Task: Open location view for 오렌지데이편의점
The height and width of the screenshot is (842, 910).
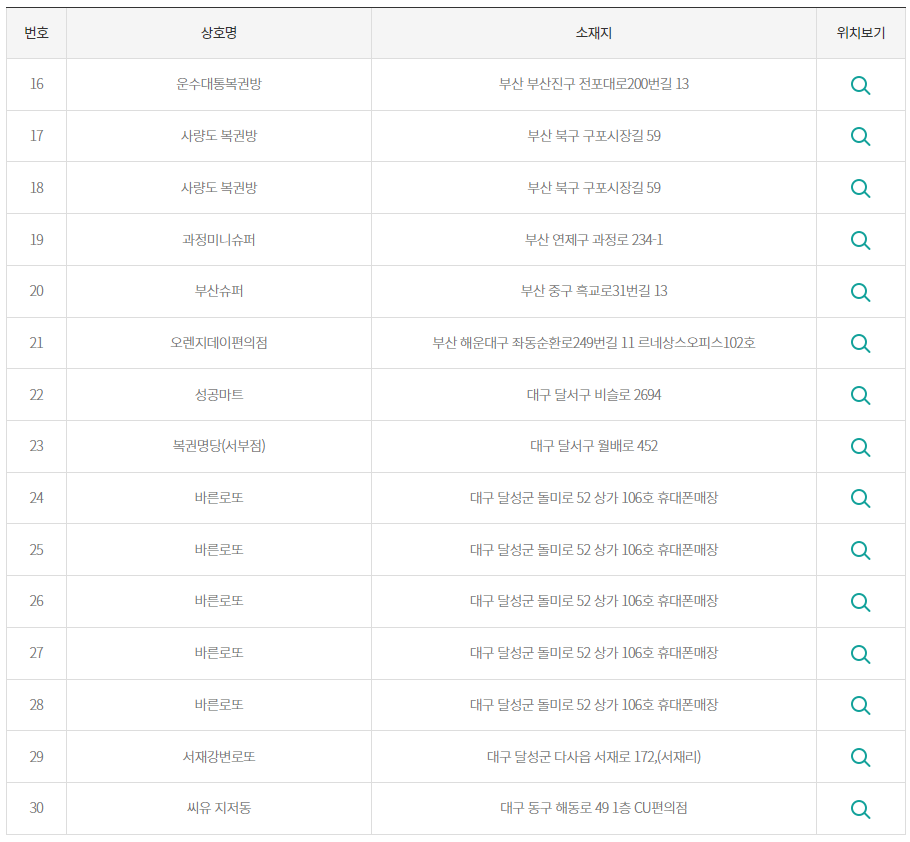Action: click(x=860, y=344)
